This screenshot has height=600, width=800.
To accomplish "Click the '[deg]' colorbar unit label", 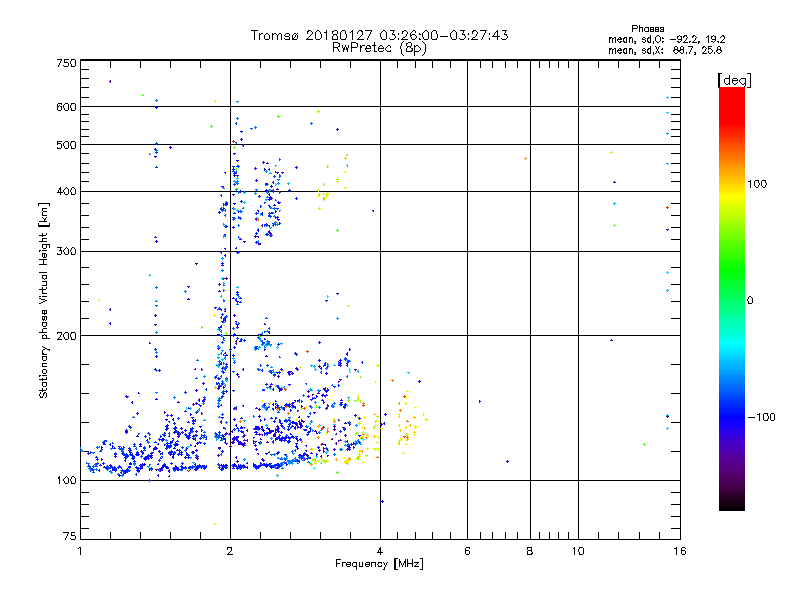I will (x=734, y=81).
